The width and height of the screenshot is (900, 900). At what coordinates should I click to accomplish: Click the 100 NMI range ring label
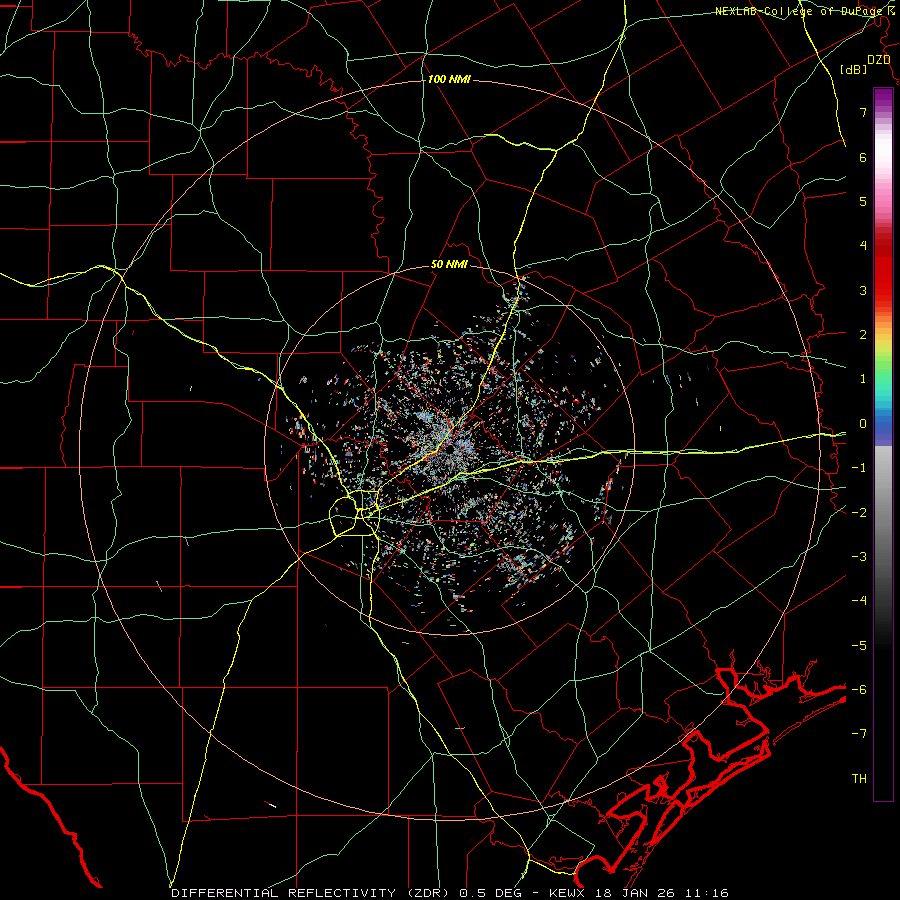(449, 79)
